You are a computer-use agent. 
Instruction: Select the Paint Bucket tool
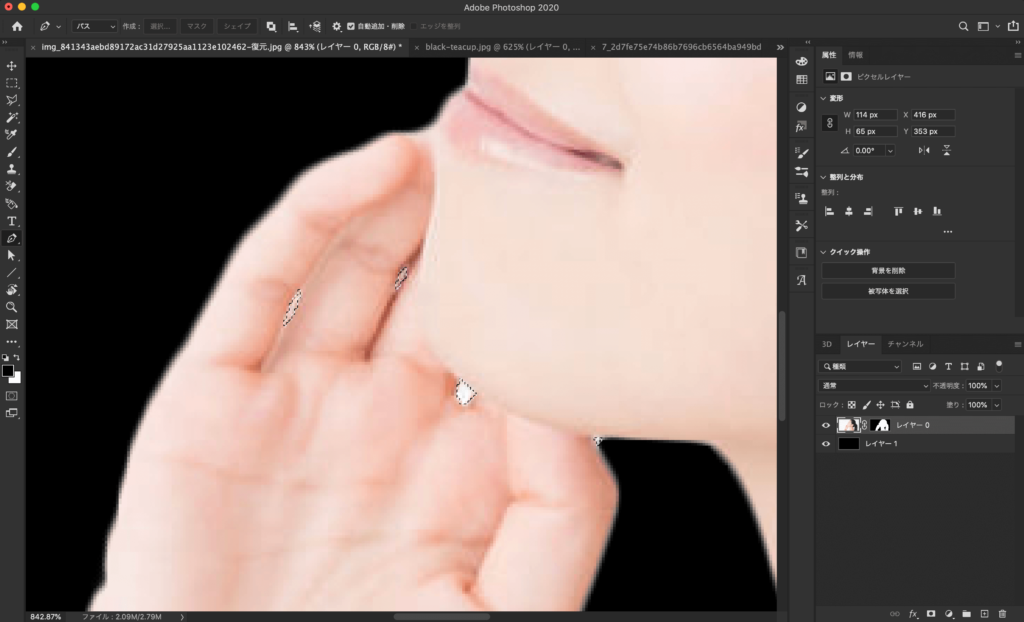(12, 204)
